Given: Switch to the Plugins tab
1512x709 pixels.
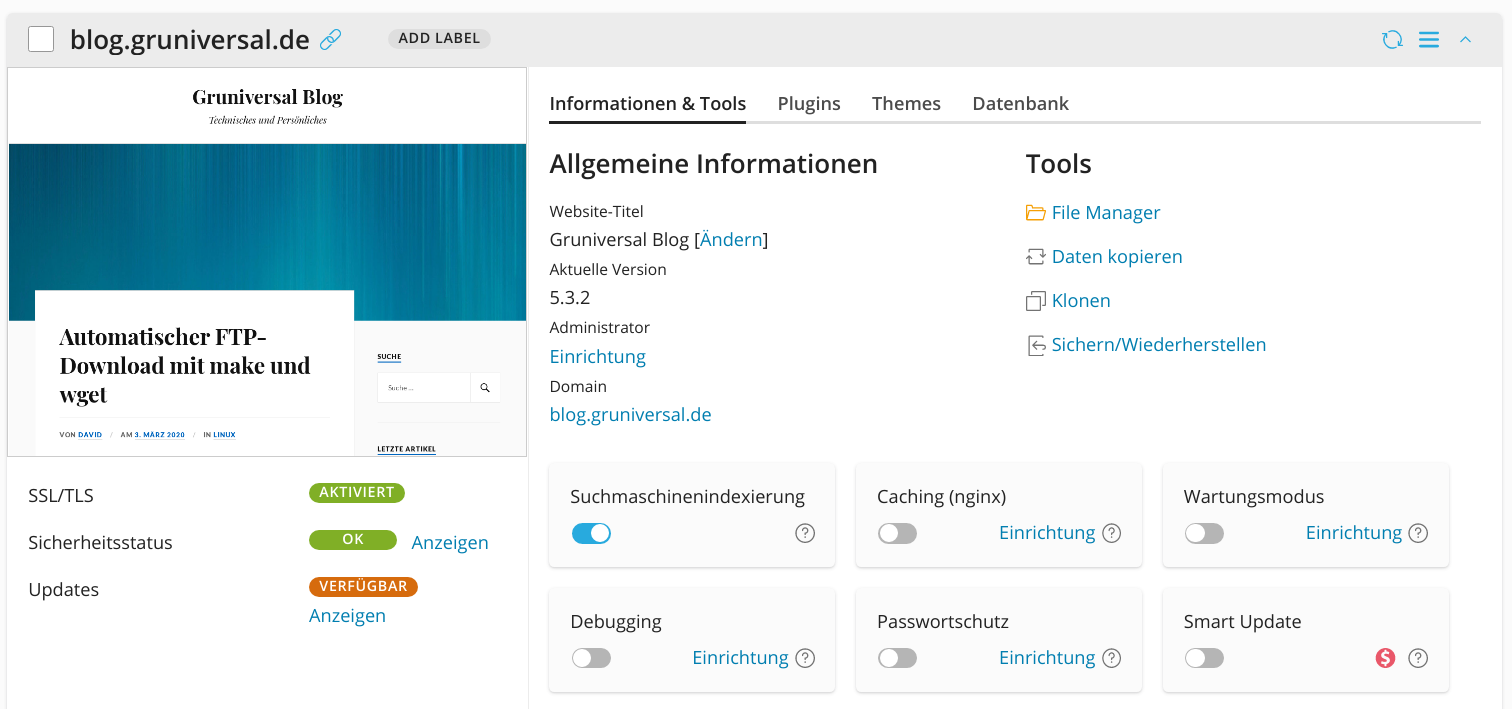Looking at the screenshot, I should 809,103.
